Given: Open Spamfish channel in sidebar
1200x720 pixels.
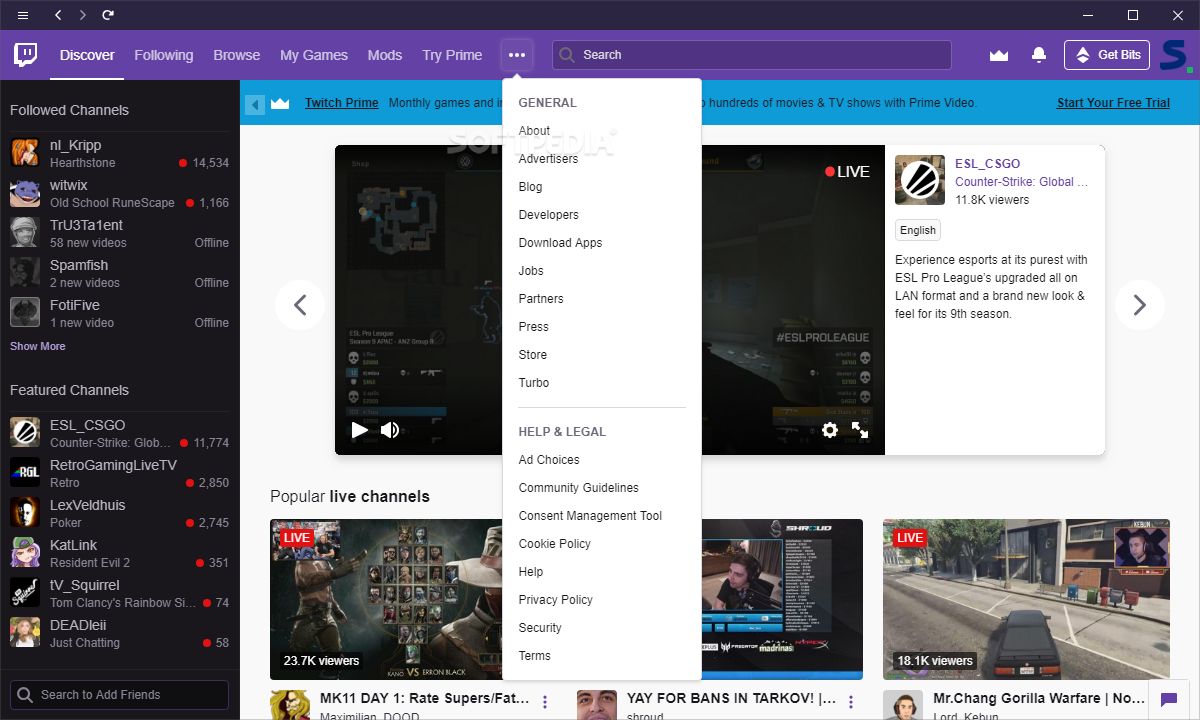Looking at the screenshot, I should [x=120, y=273].
